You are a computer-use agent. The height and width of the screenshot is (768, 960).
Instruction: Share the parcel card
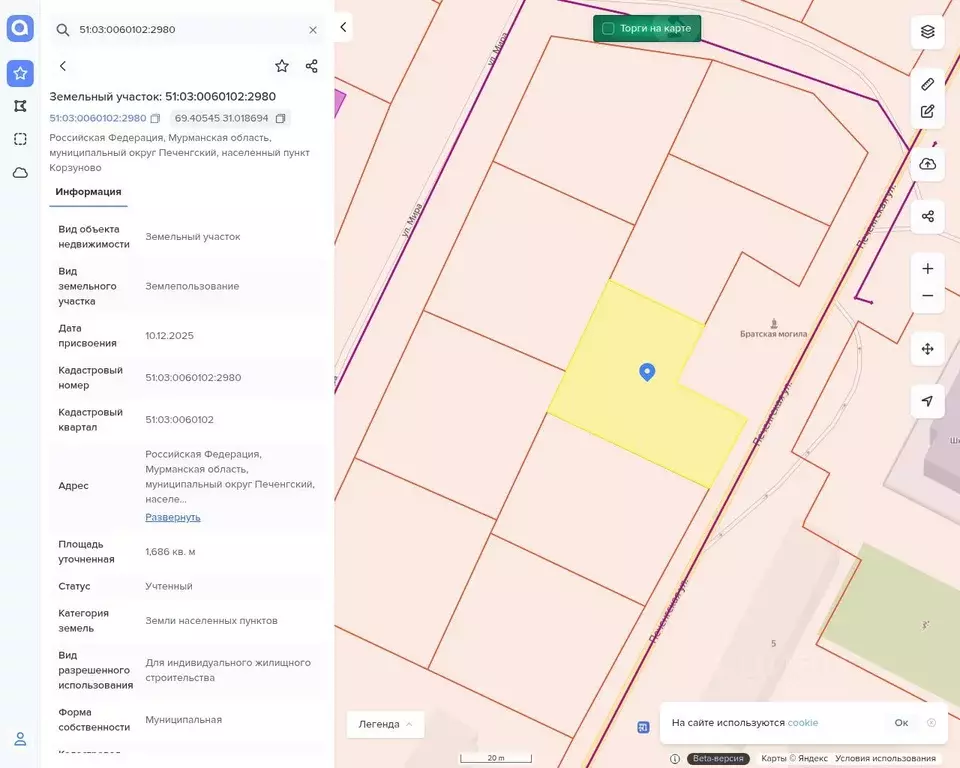(x=312, y=66)
